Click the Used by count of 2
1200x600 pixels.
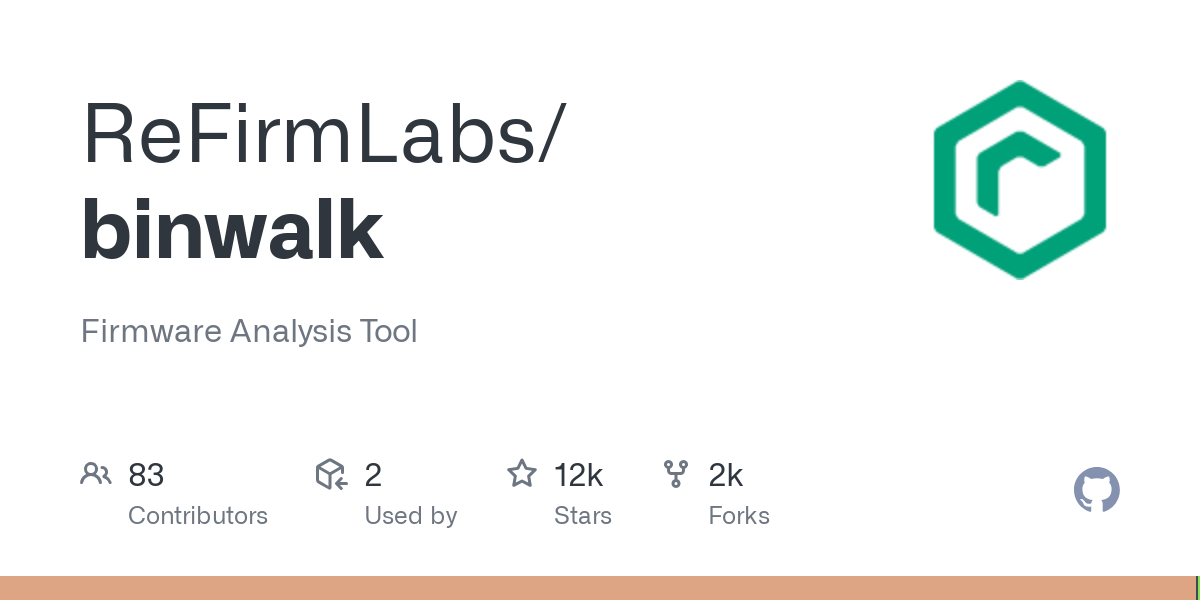[x=373, y=475]
